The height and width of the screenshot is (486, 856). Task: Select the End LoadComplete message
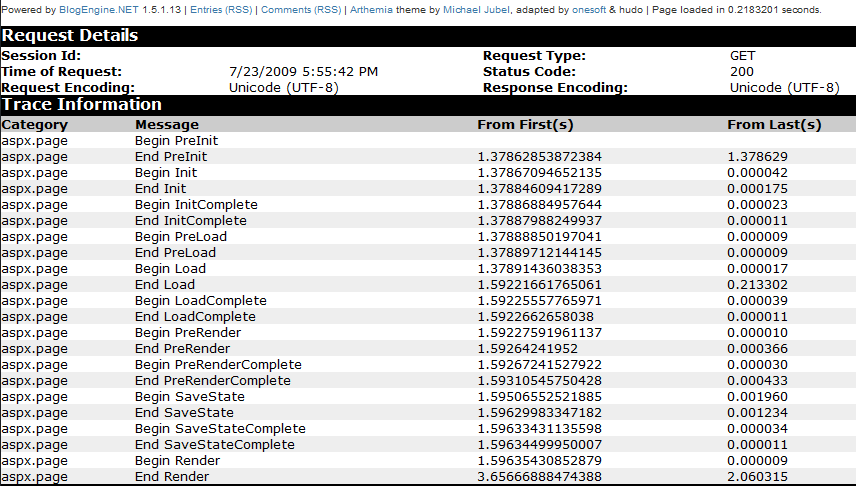pos(195,317)
